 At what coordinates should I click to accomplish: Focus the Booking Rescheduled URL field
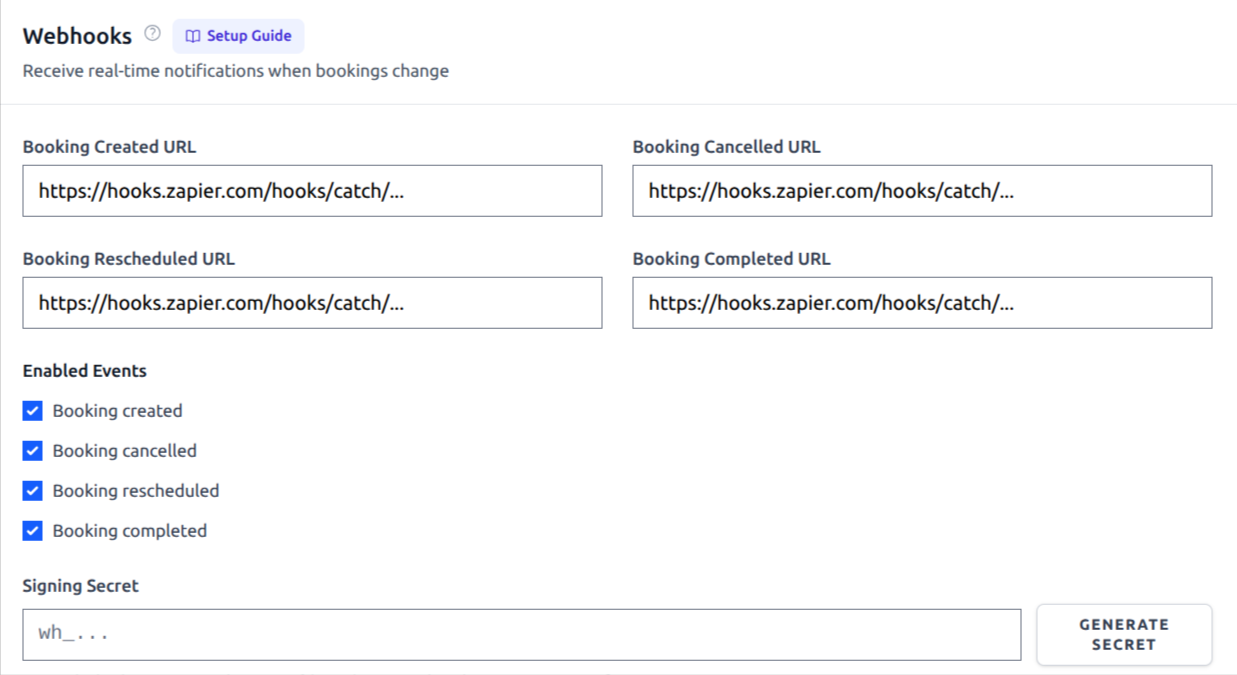tap(312, 303)
